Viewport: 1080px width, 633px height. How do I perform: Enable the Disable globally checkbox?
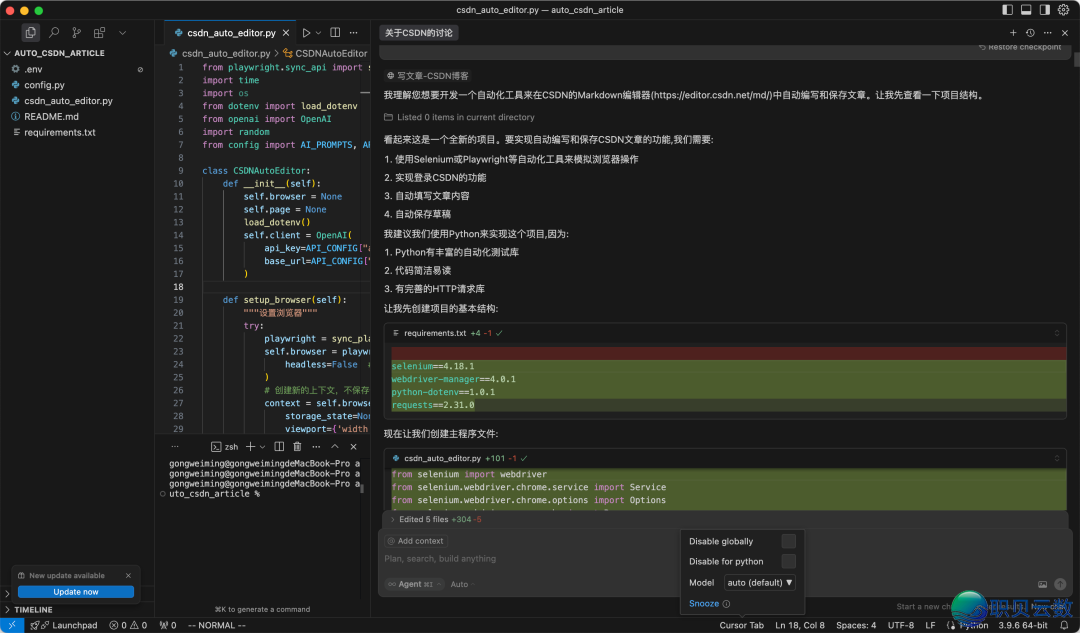pos(788,541)
